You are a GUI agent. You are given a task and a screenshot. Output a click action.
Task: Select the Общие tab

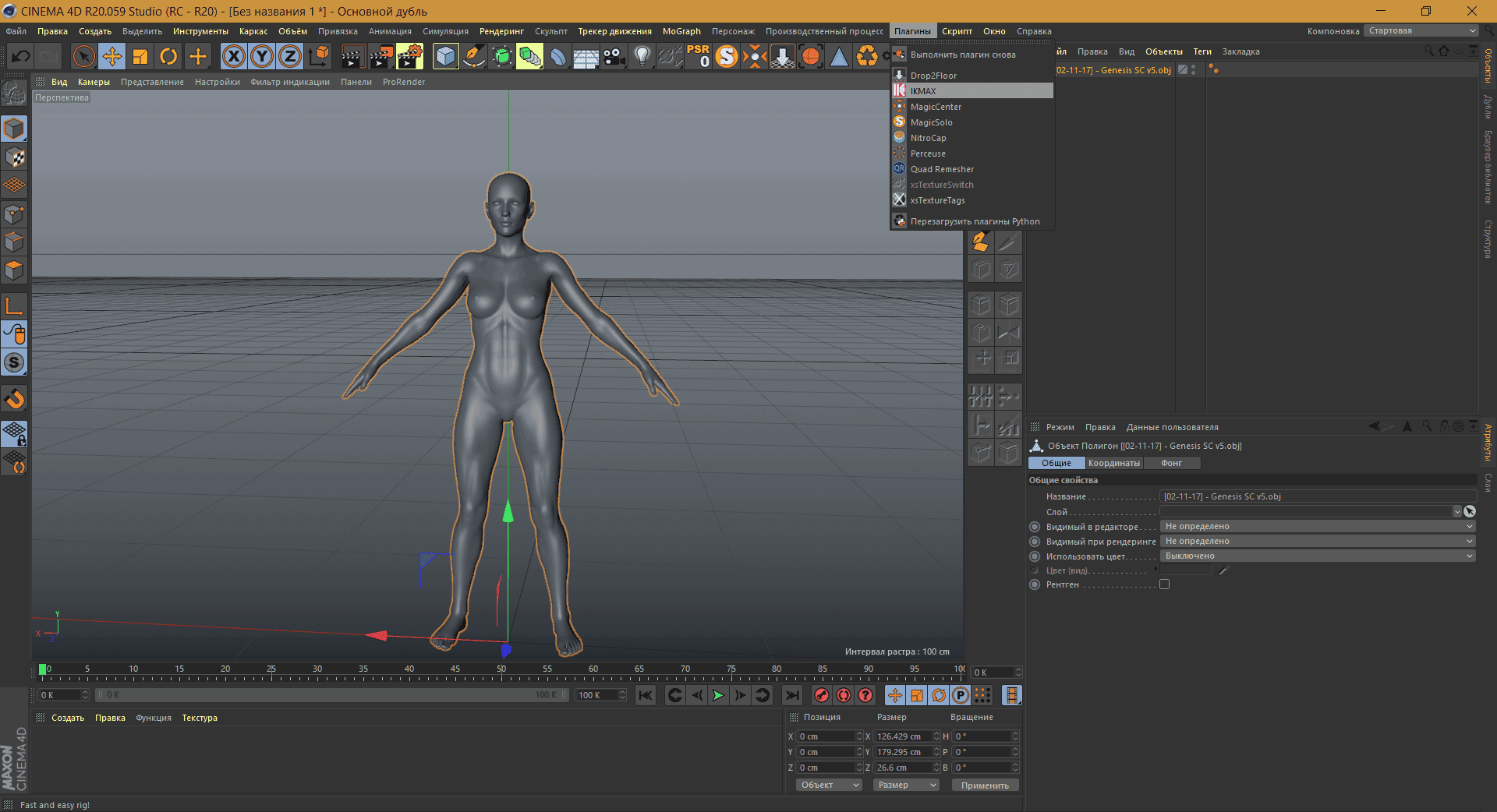coord(1056,463)
